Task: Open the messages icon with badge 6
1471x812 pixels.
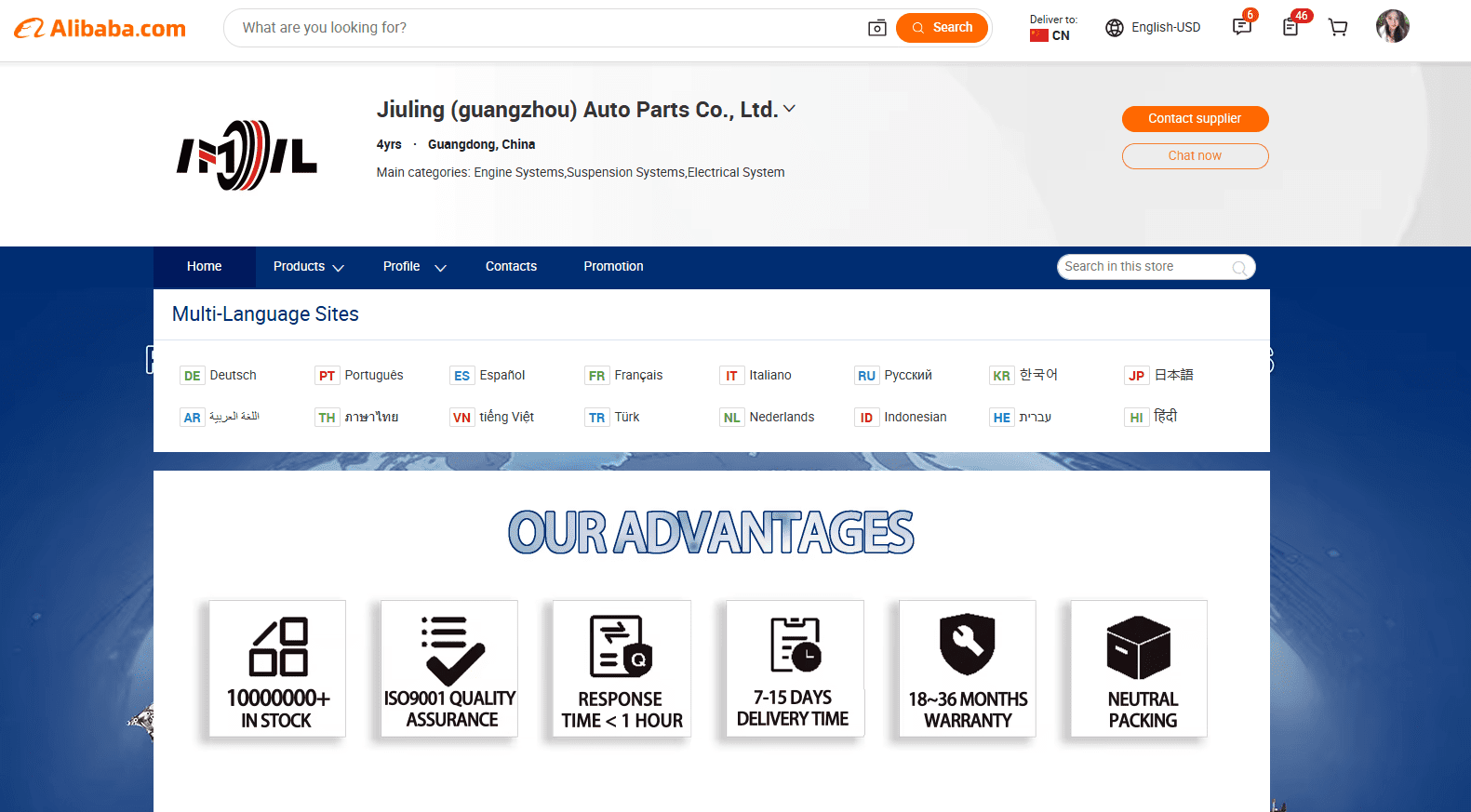Action: click(x=1241, y=27)
